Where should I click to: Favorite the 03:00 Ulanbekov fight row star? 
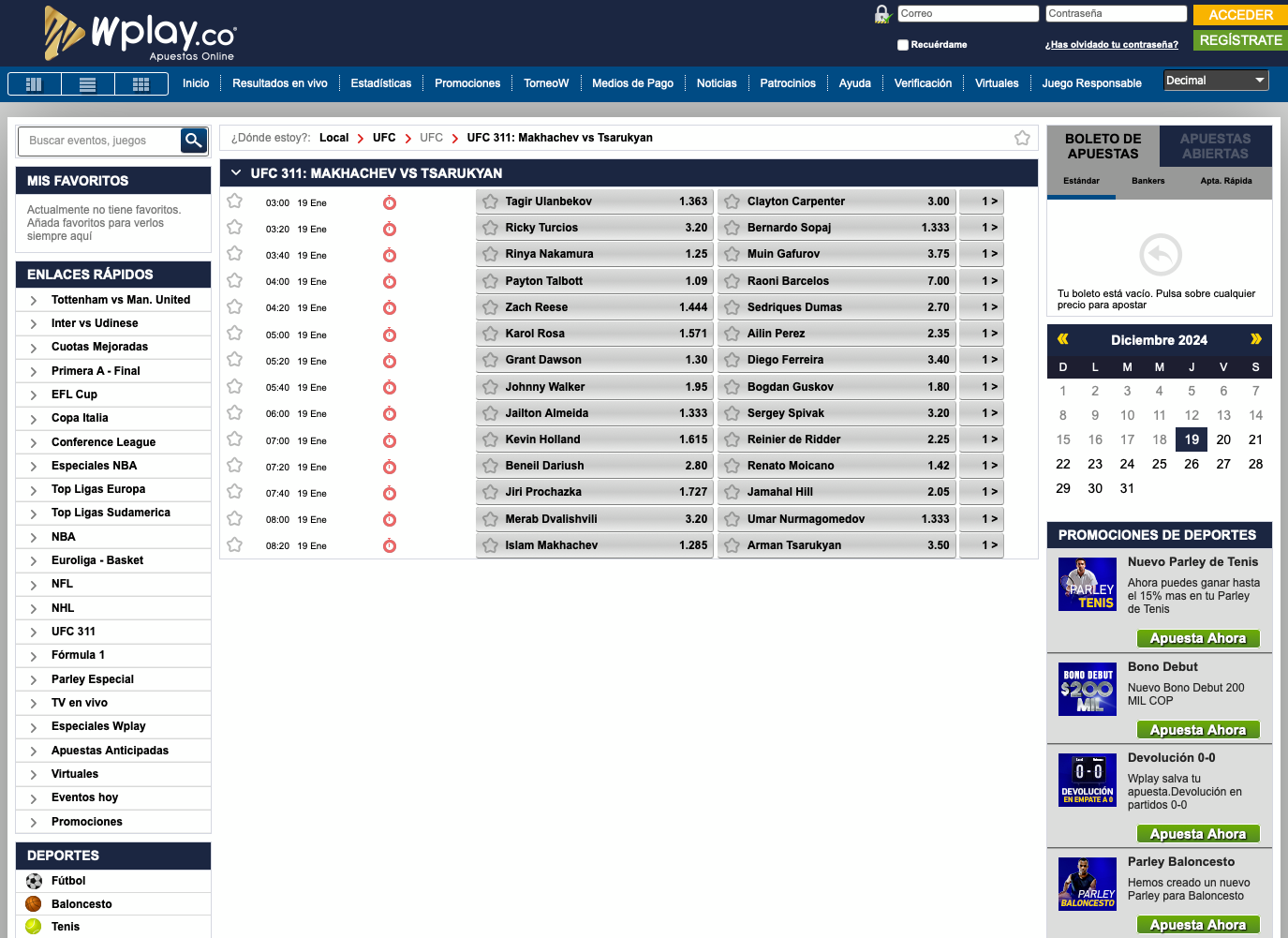(x=235, y=201)
